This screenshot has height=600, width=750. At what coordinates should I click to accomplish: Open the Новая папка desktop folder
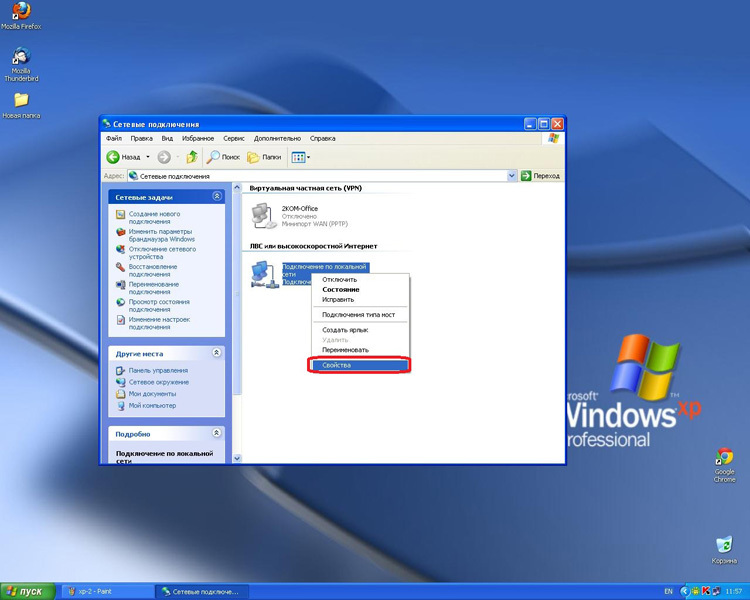pos(21,106)
